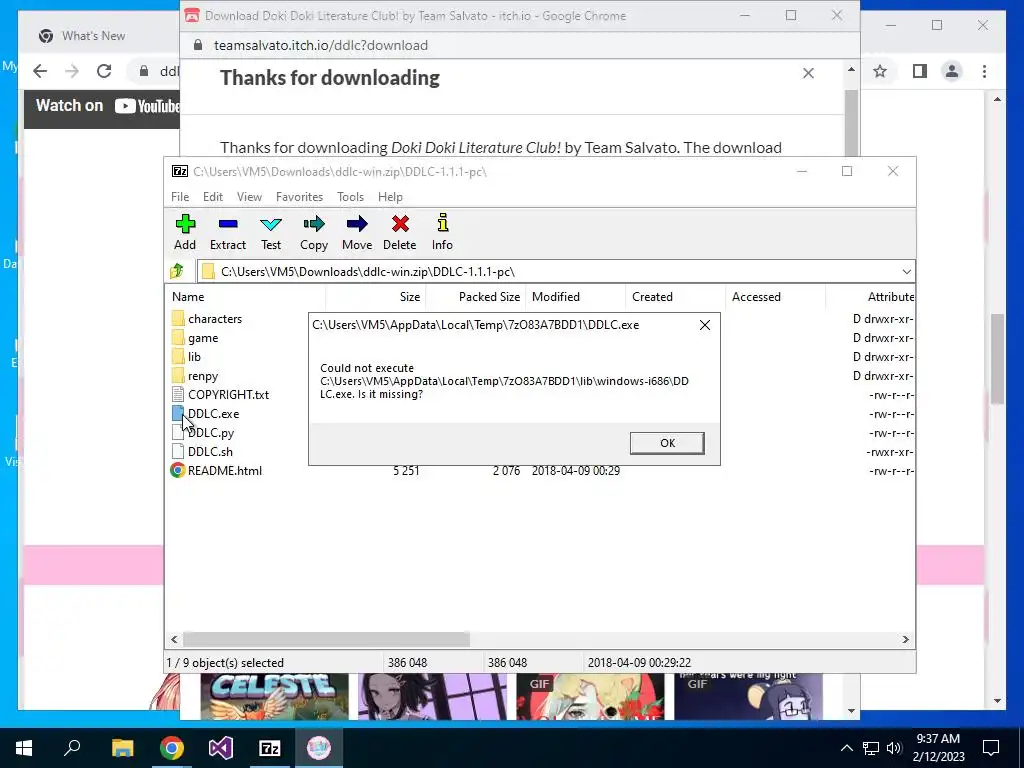This screenshot has height=768, width=1024.
Task: Select the DDLC.exe file
Action: [x=206, y=413]
